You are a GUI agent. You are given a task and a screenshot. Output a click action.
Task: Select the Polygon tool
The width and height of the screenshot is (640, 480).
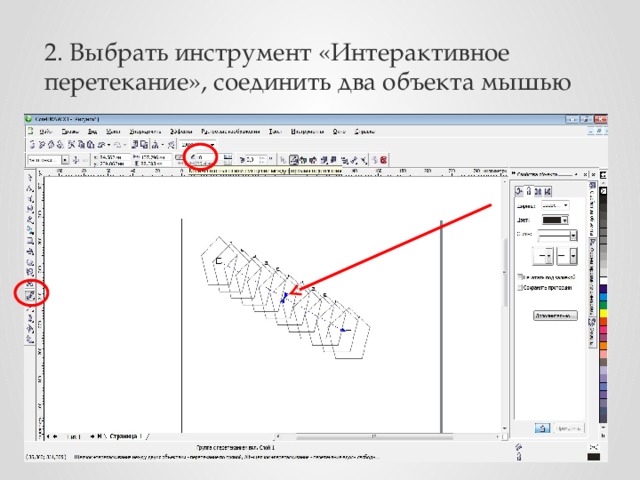point(30,262)
